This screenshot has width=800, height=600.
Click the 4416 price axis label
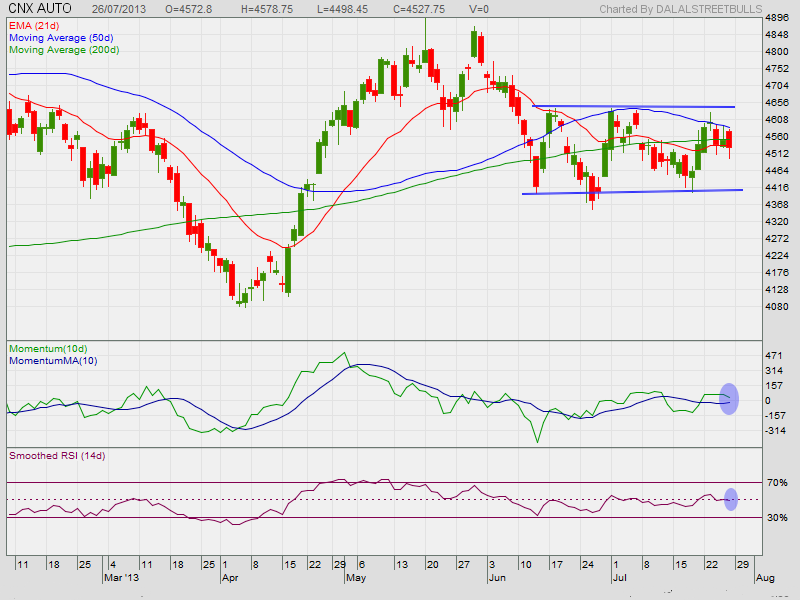[777, 188]
